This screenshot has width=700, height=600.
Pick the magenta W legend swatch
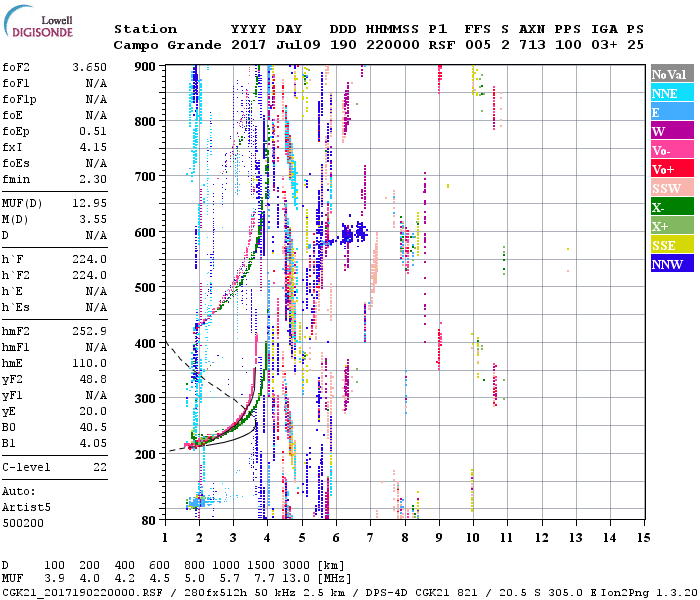pos(671,131)
